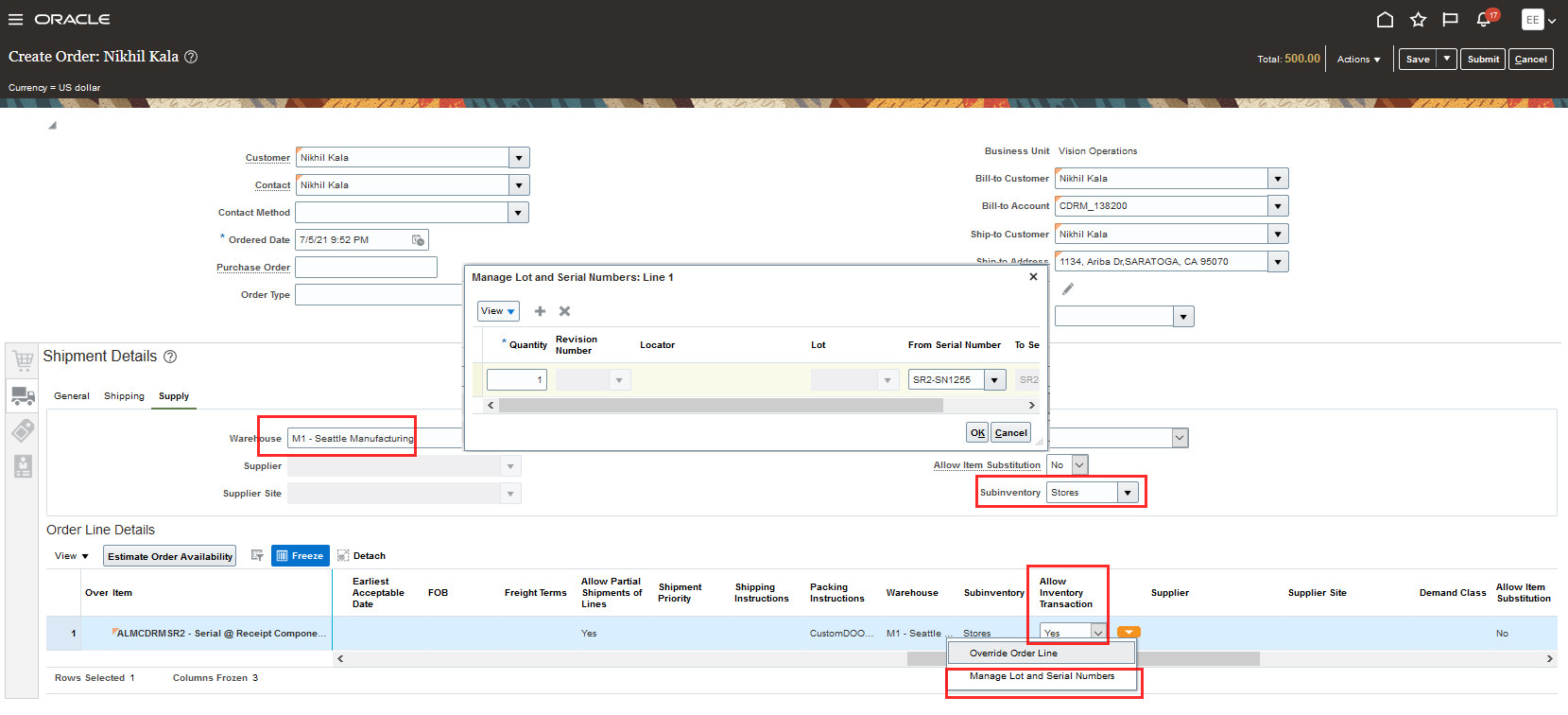Image resolution: width=1568 pixels, height=715 pixels.
Task: Confirm dialog with OK button
Action: click(977, 433)
